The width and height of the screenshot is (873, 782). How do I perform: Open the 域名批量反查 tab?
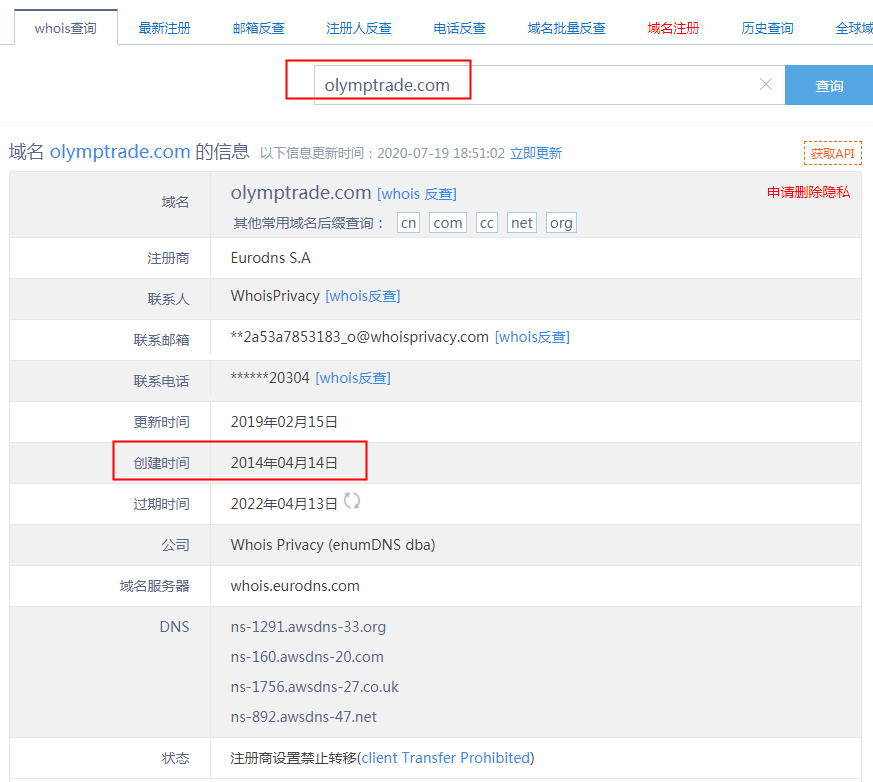click(x=566, y=28)
